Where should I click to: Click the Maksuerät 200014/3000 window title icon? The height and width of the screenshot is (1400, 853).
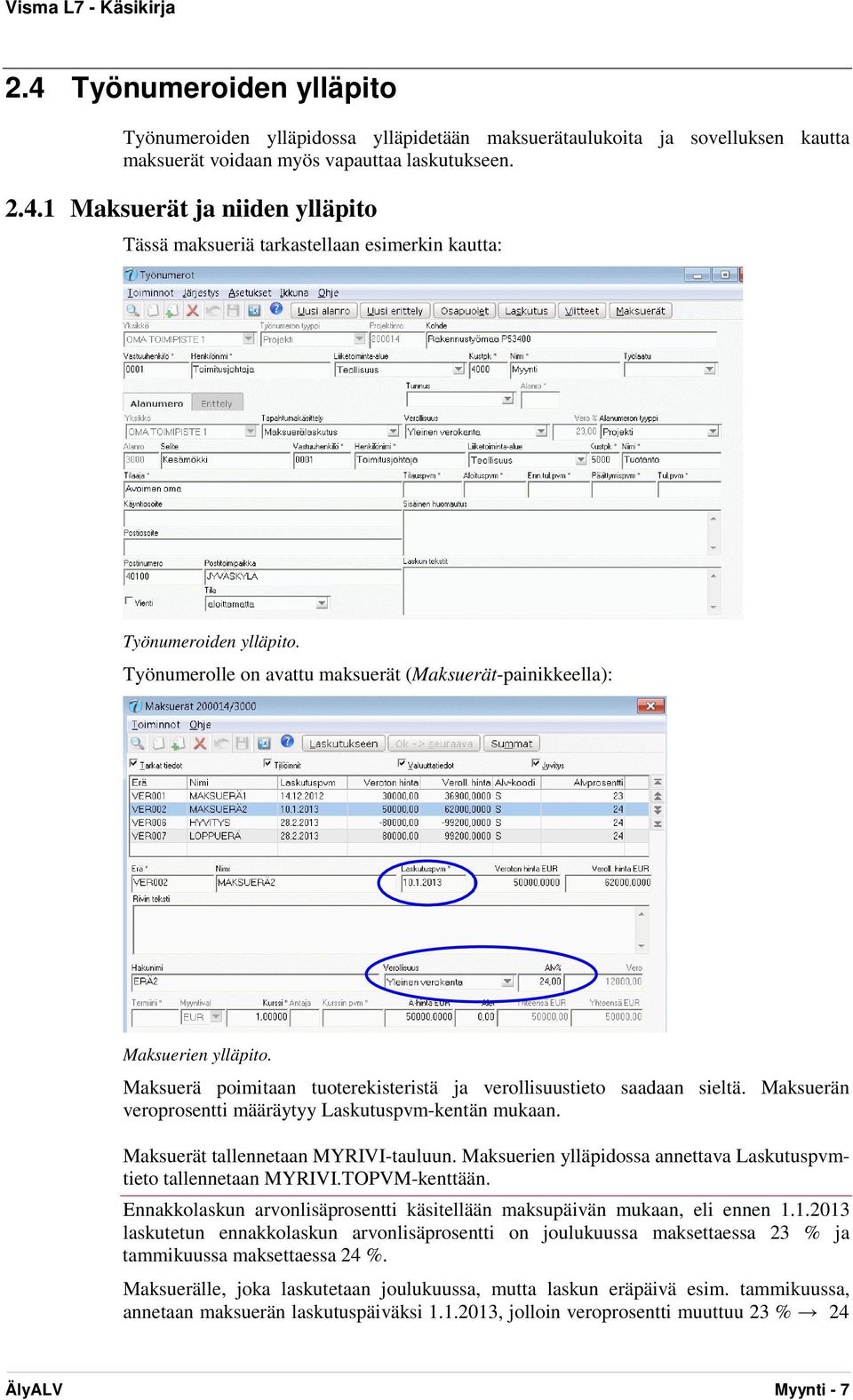136,706
